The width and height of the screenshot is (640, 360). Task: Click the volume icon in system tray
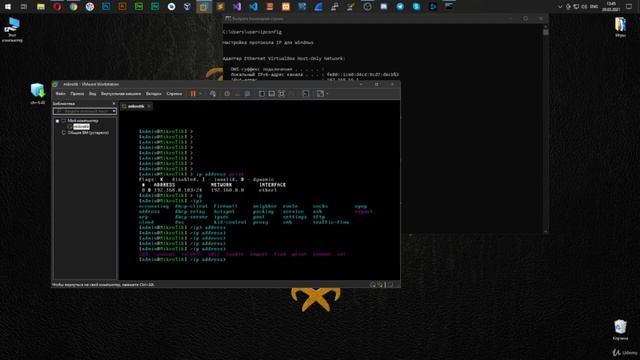click(584, 7)
